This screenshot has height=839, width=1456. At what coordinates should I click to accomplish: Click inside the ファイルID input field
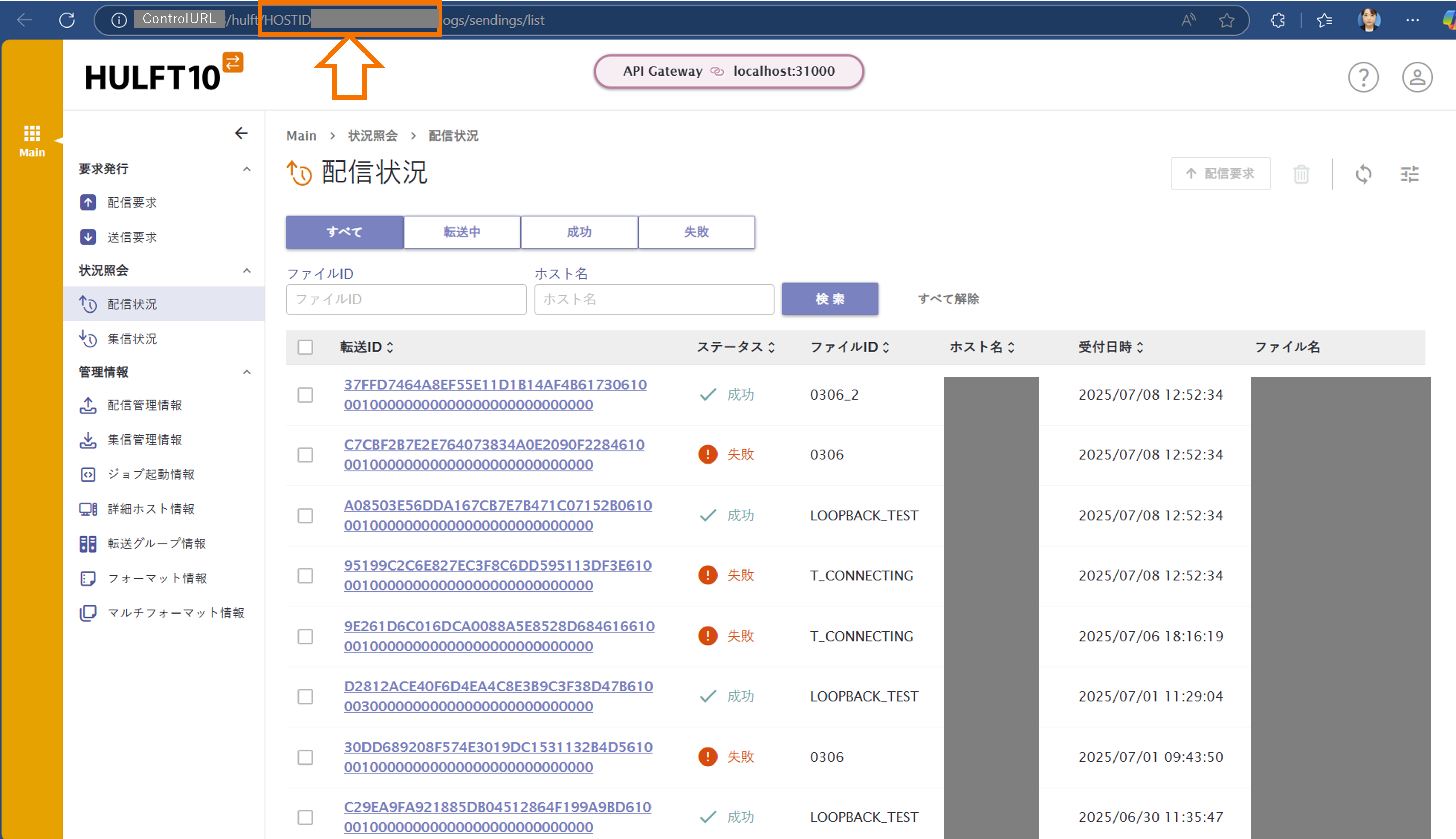pos(405,299)
